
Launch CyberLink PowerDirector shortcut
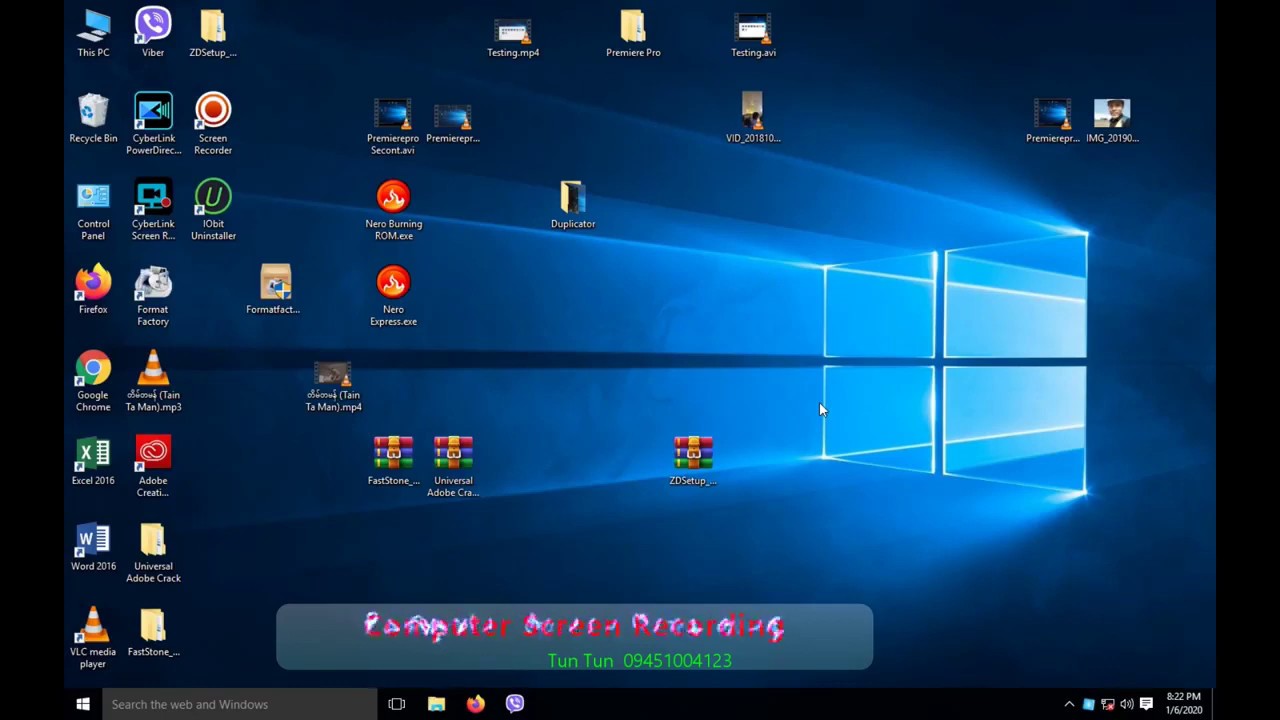[x=153, y=124]
